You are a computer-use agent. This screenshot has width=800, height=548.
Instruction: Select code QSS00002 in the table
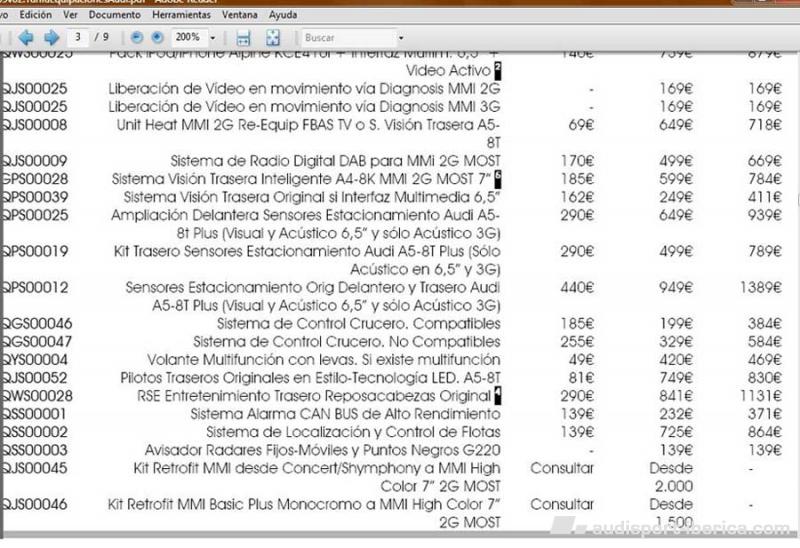click(35, 432)
